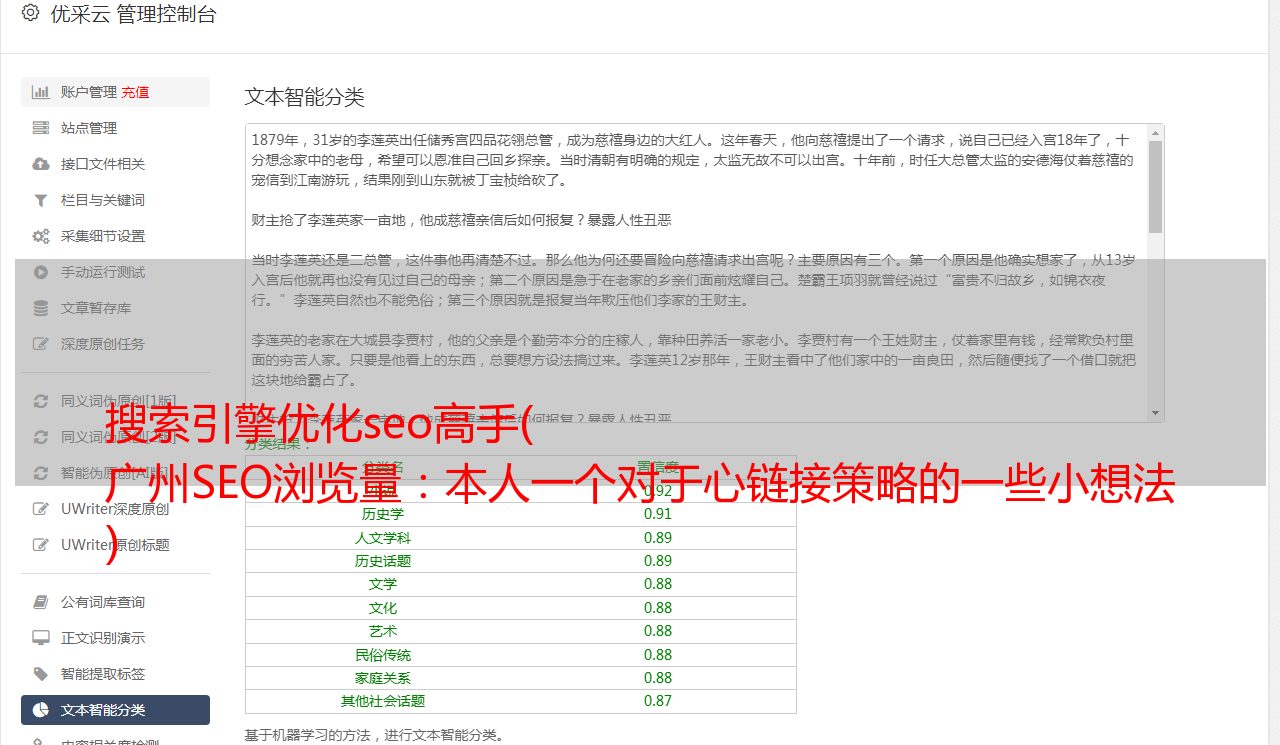
Task: Select the 民俗传统 category cell
Action: (383, 655)
